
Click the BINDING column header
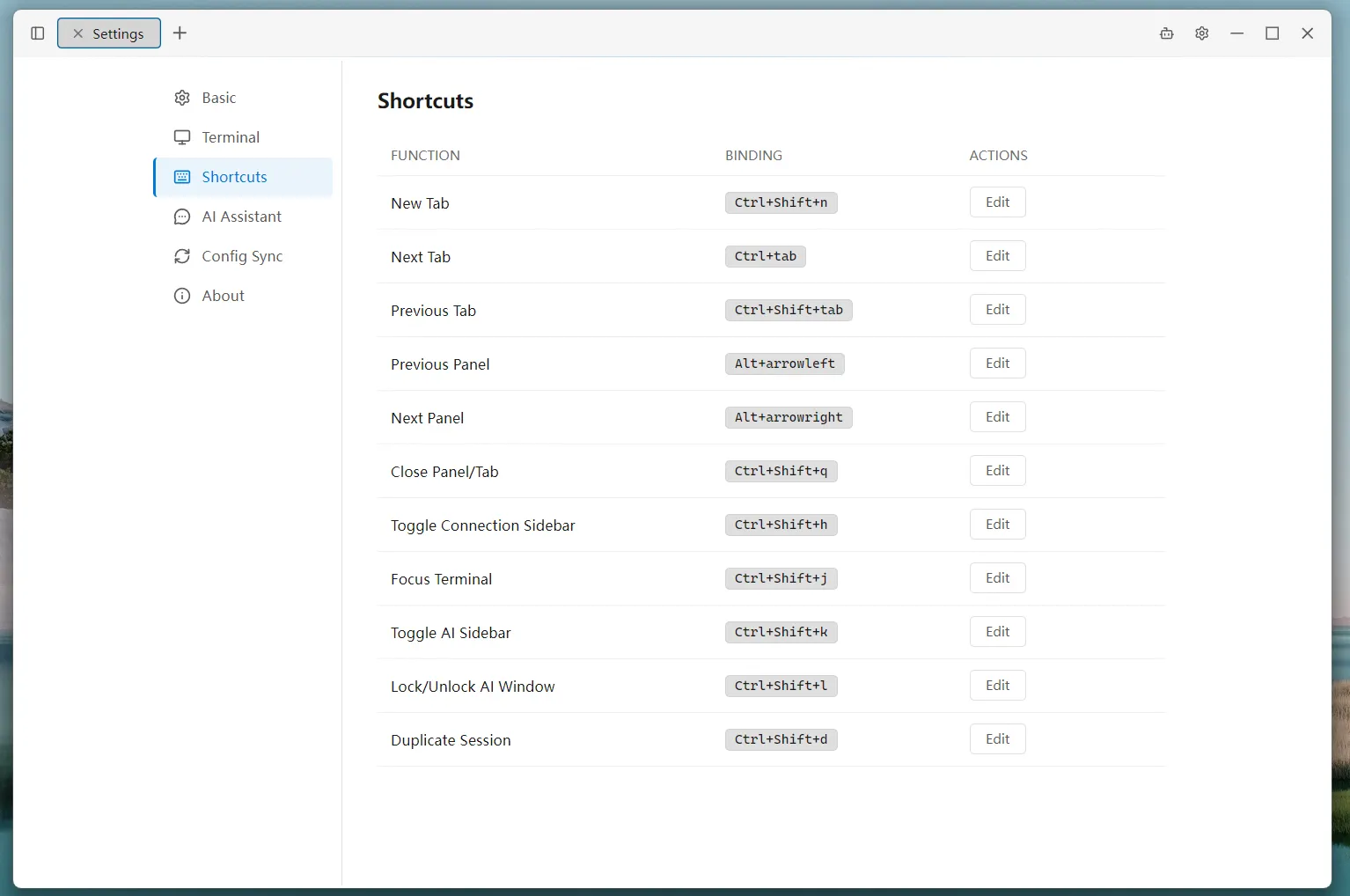[x=753, y=156]
